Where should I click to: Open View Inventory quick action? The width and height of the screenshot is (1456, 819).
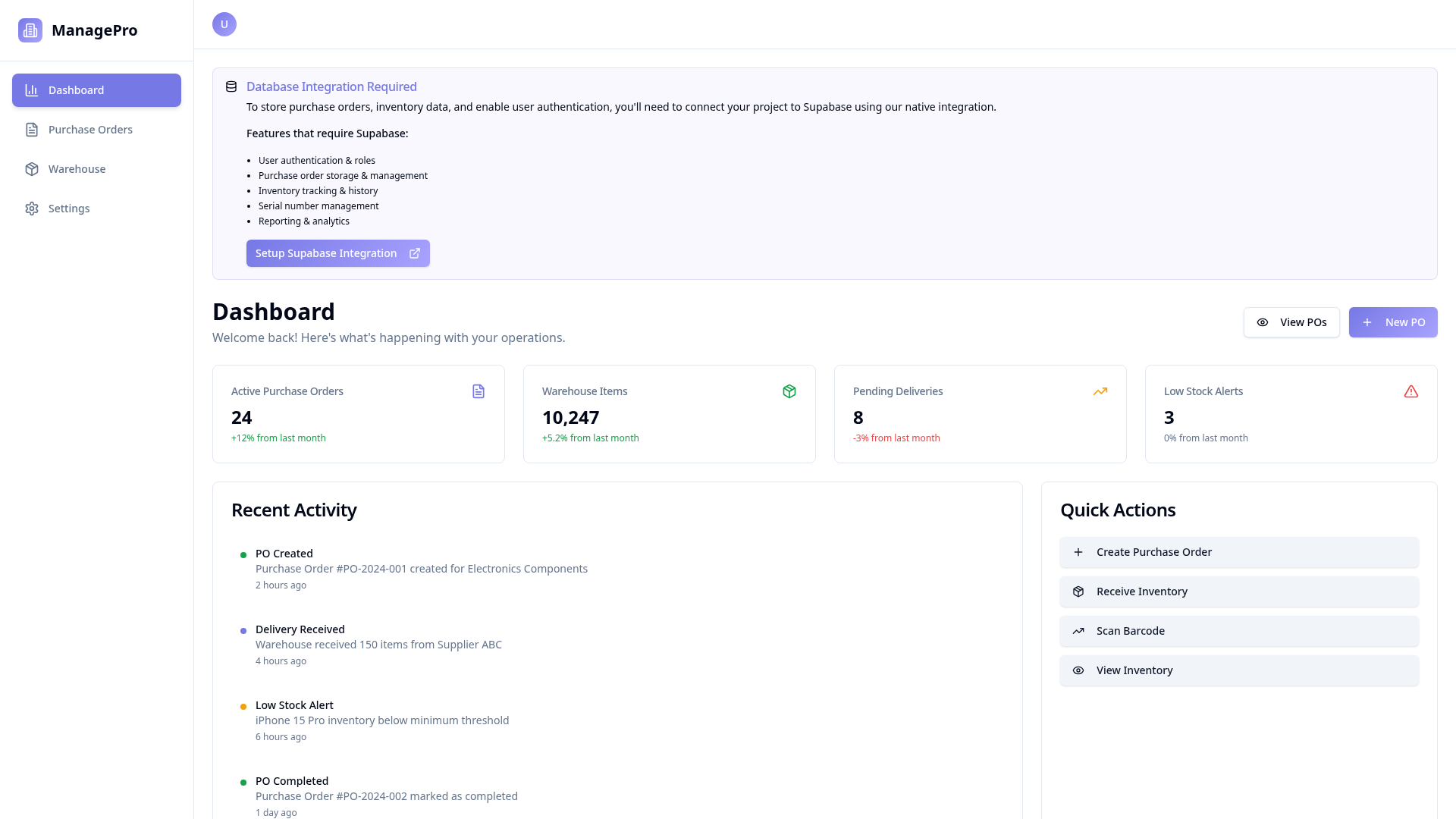[1239, 670]
